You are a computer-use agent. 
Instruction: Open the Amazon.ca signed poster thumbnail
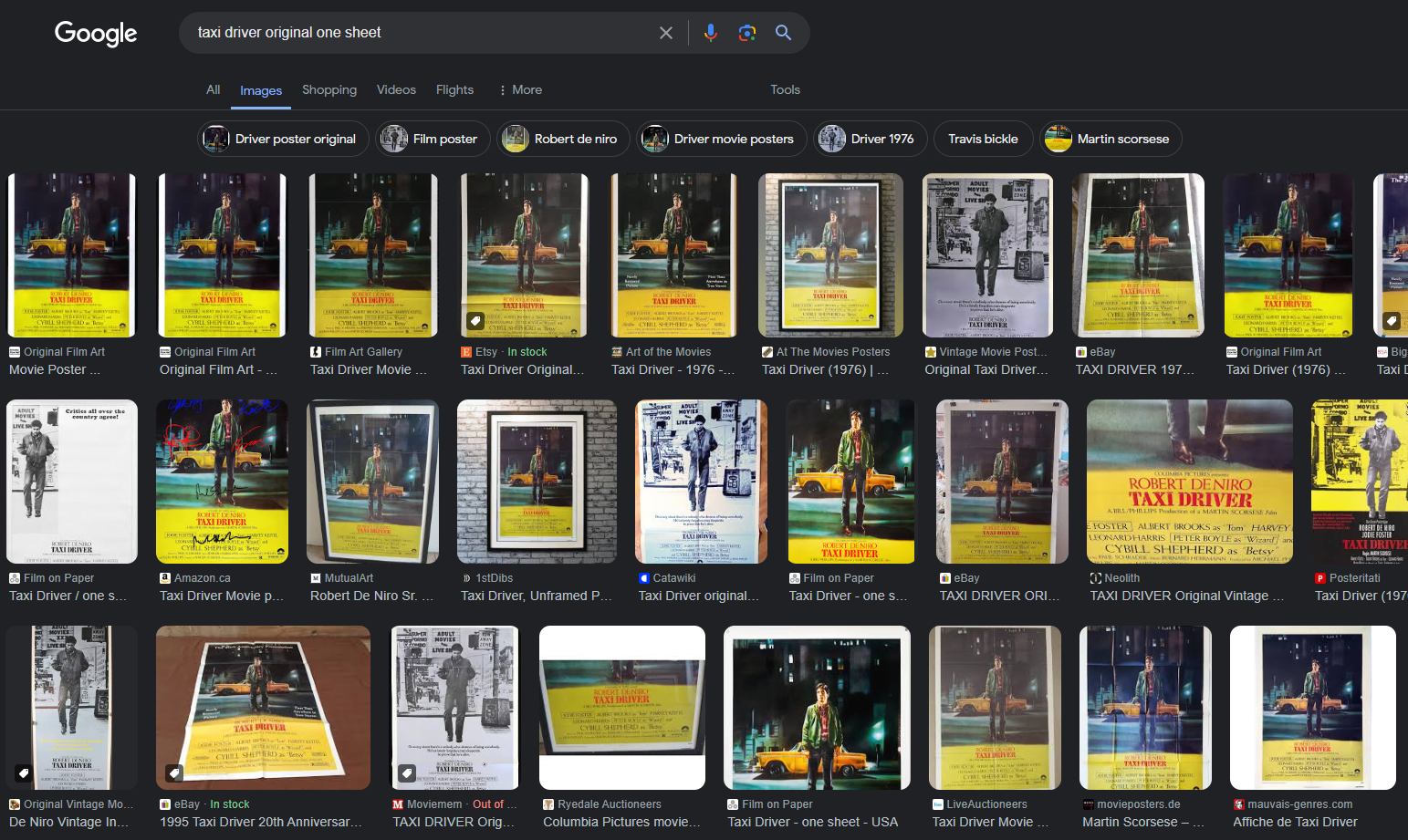(x=222, y=482)
